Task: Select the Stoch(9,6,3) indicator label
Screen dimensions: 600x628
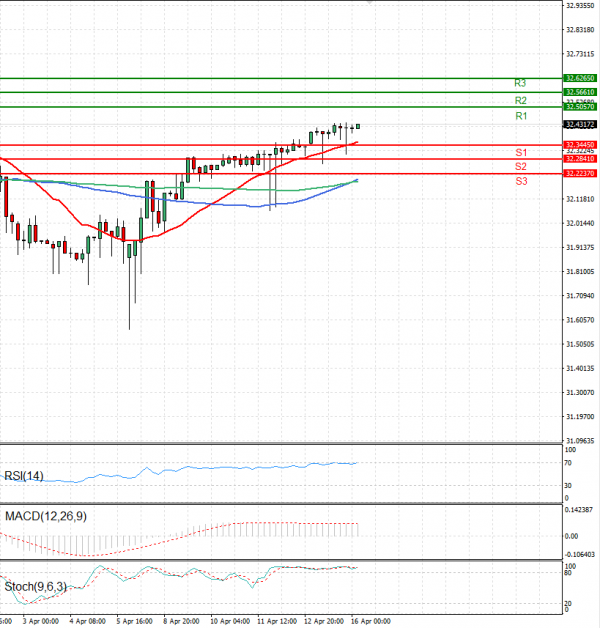Action: pyautogui.click(x=36, y=587)
